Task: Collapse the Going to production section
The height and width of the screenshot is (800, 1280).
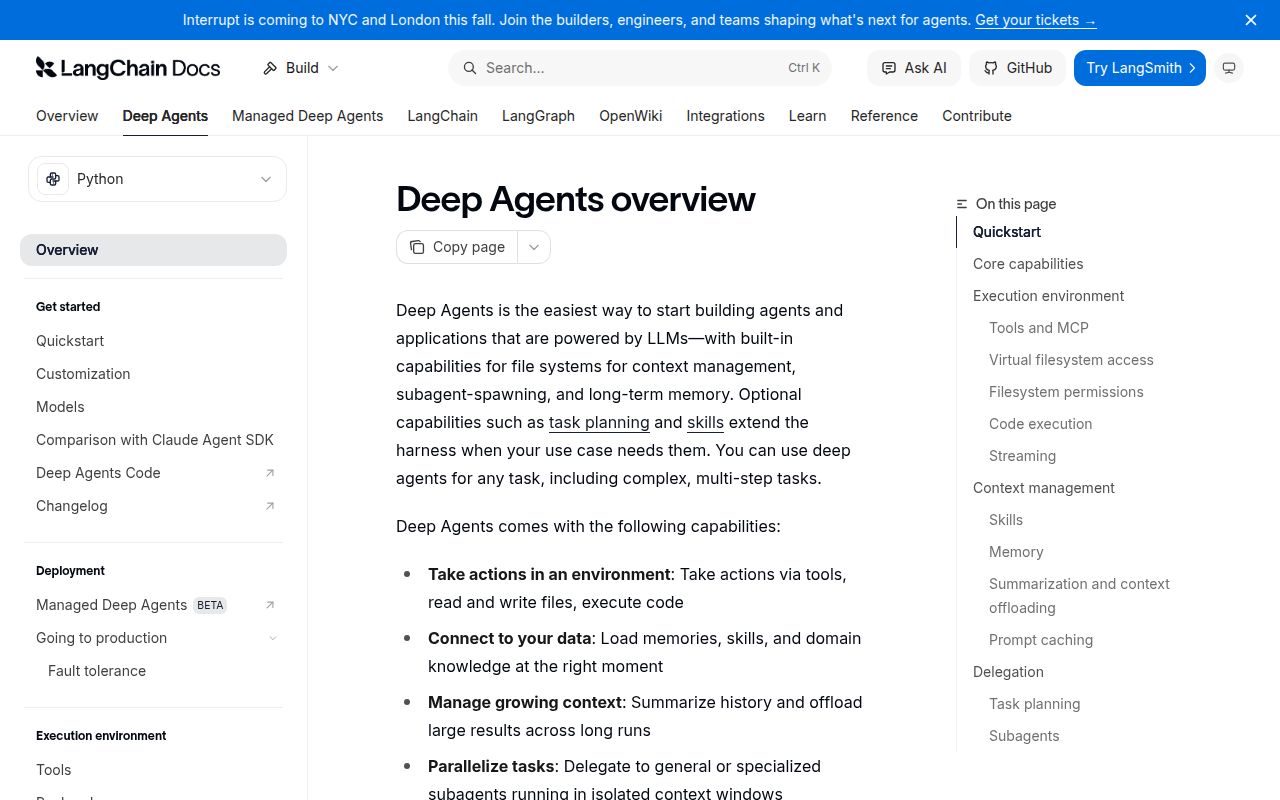Action: pos(273,638)
